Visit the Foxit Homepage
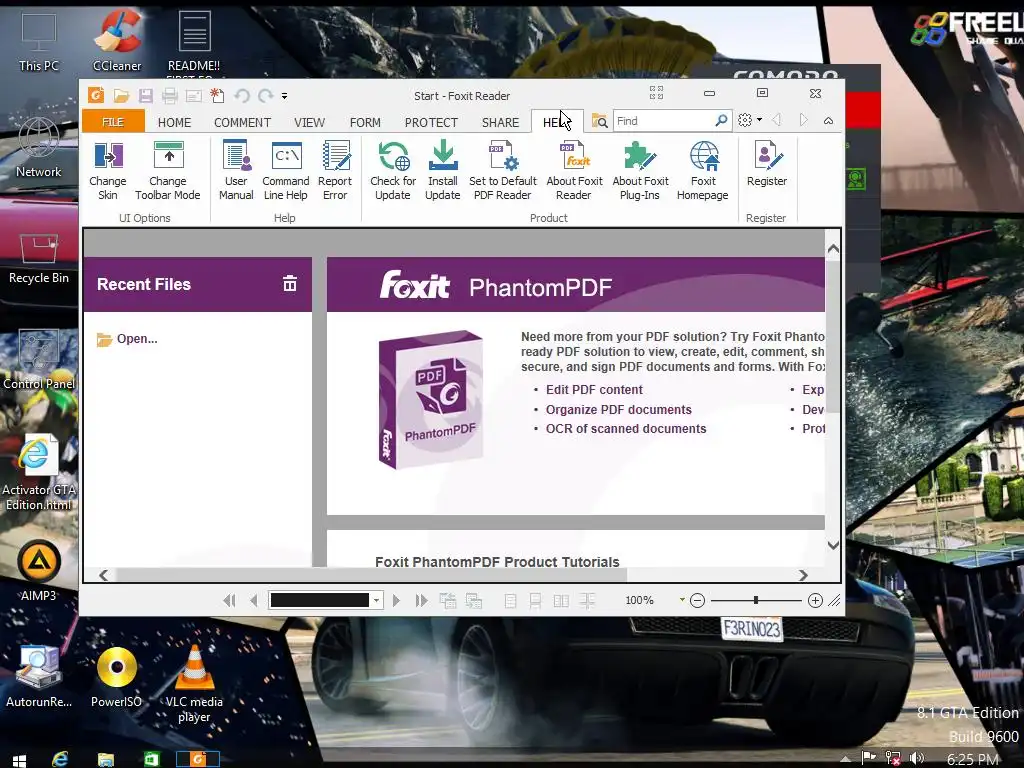This screenshot has width=1024, height=768. coord(703,171)
